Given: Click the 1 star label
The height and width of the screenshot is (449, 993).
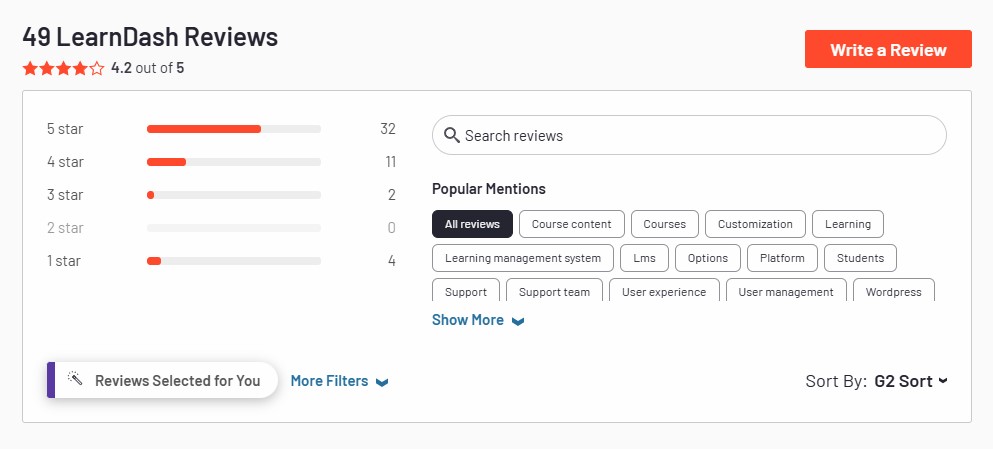Looking at the screenshot, I should coord(64,261).
